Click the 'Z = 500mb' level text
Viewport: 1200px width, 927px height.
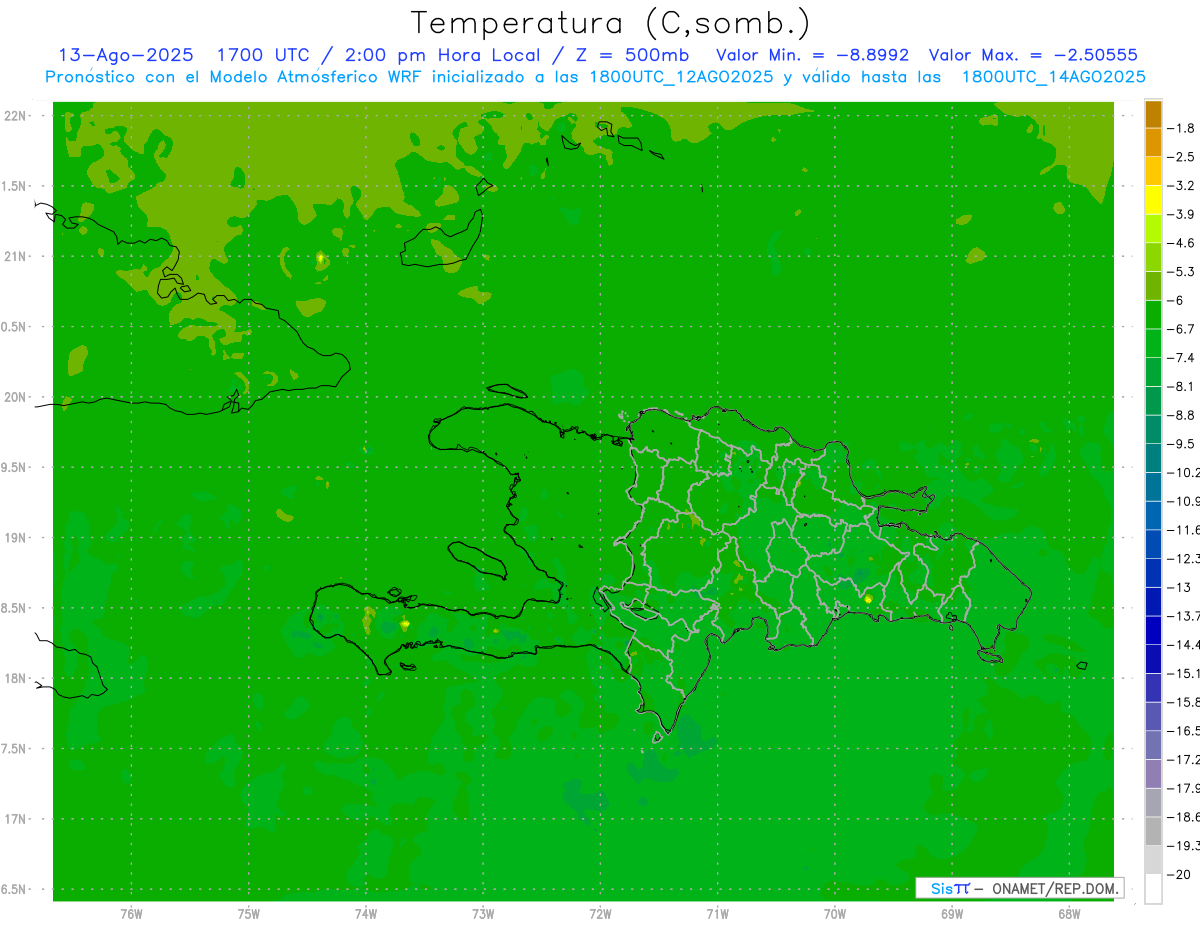(x=632, y=55)
